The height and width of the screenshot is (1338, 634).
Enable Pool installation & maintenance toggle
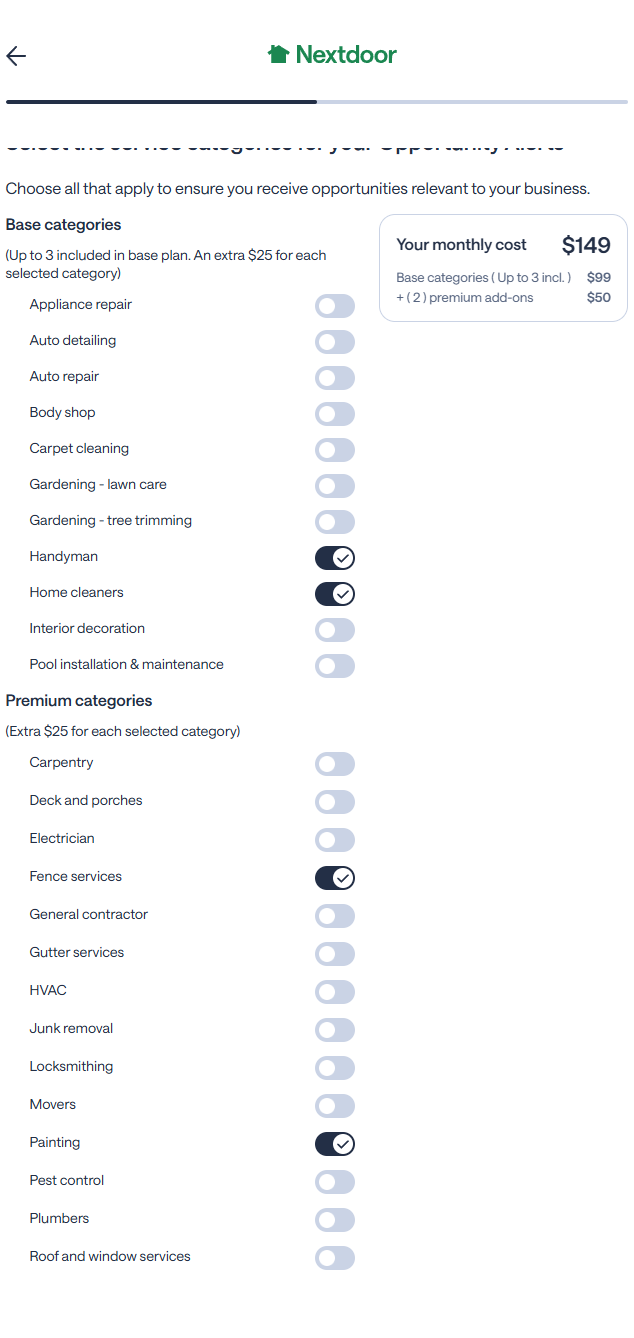coord(335,666)
